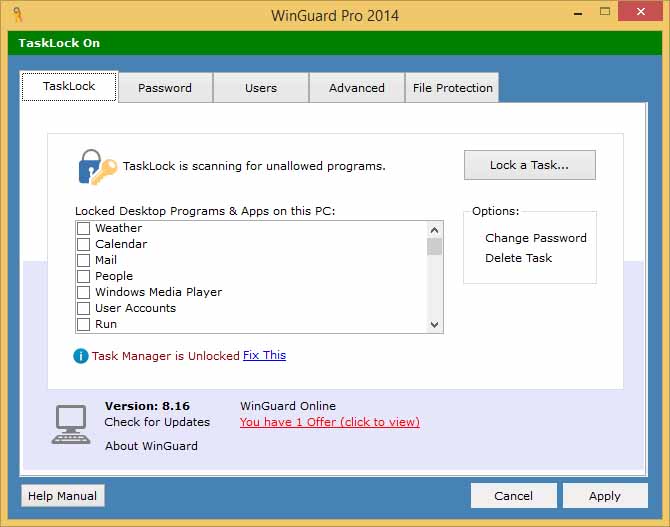
Task: Open the Users tab
Action: click(x=261, y=88)
